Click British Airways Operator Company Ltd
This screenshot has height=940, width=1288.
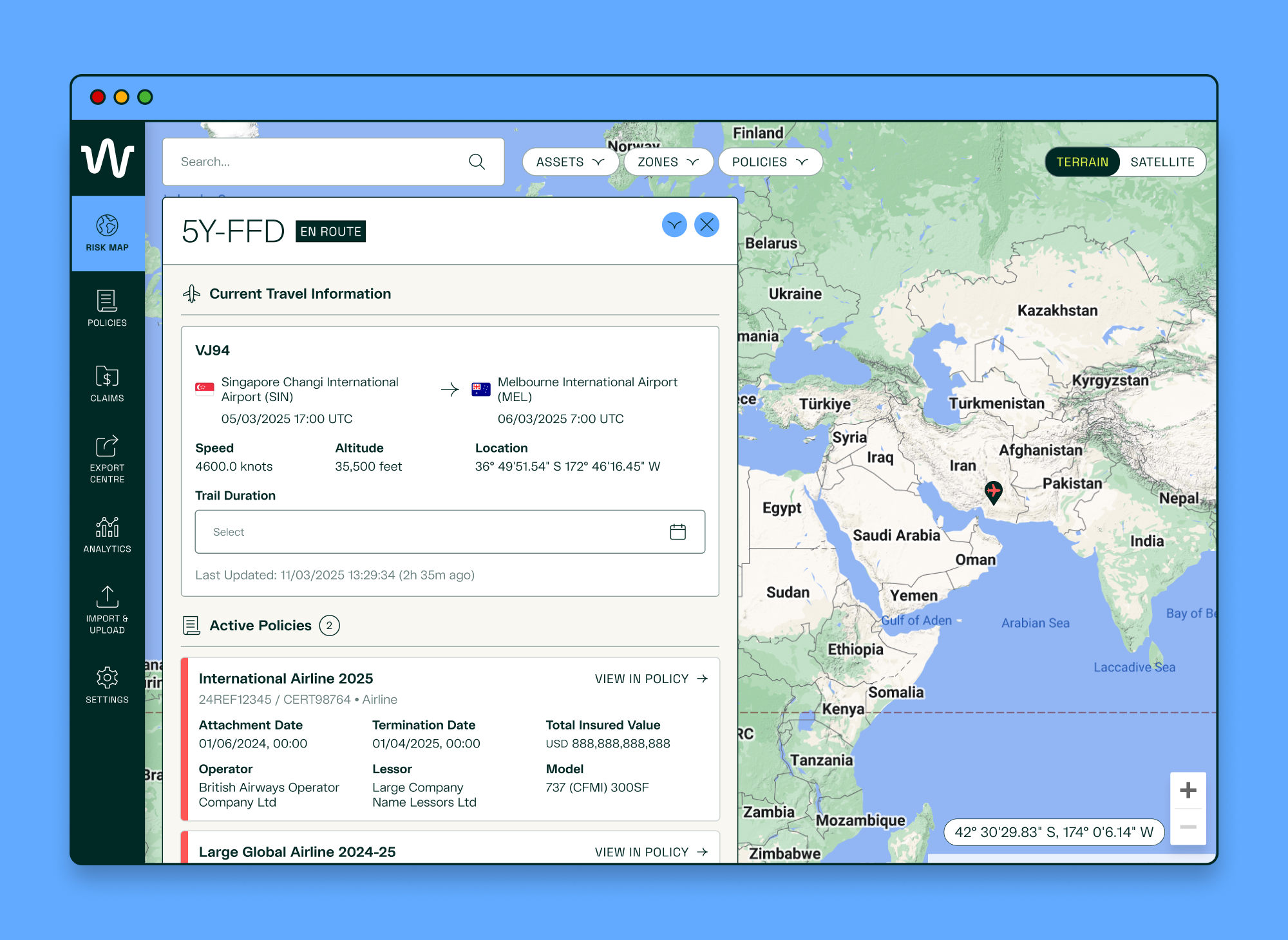[x=269, y=795]
